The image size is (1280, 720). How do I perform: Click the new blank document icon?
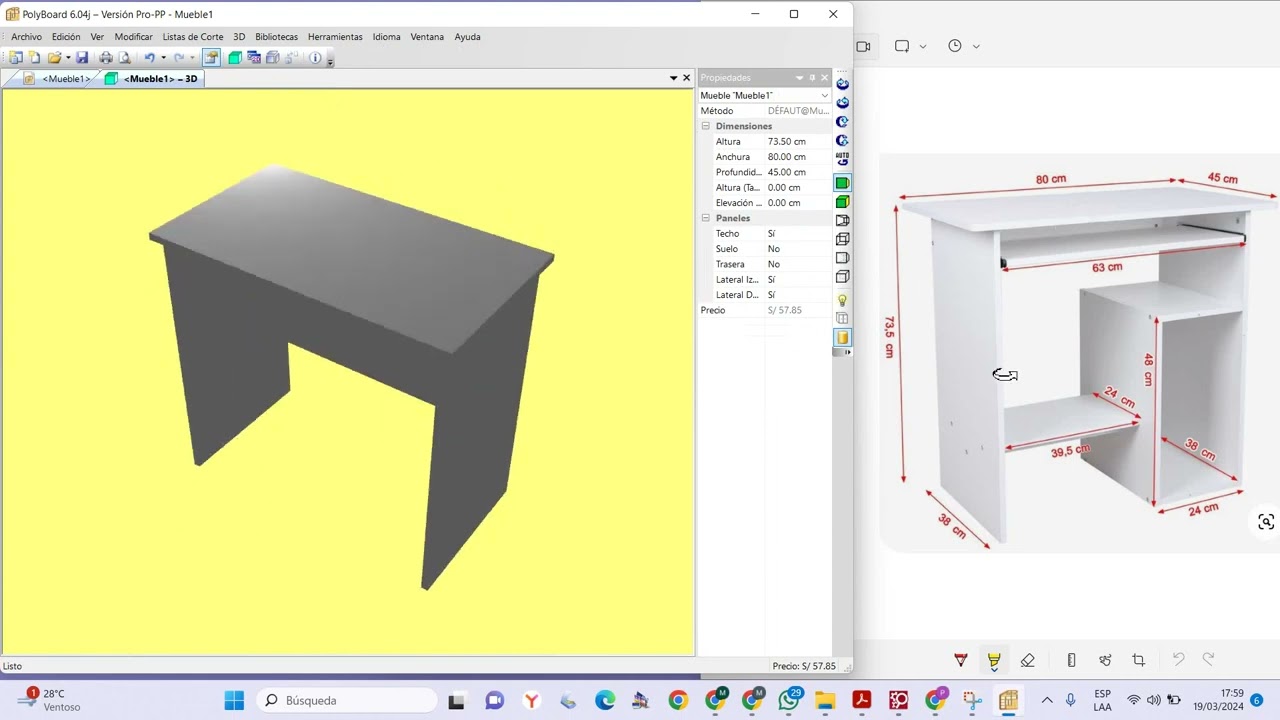point(34,58)
